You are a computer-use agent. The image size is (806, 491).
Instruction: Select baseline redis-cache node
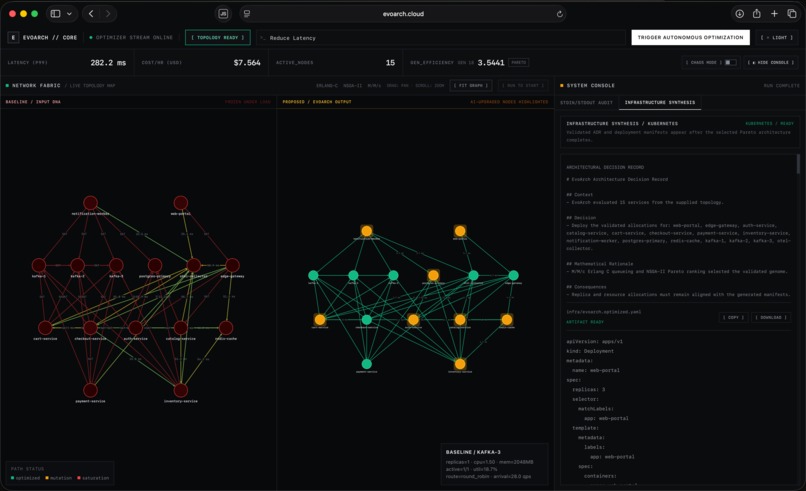pyautogui.click(x=226, y=328)
